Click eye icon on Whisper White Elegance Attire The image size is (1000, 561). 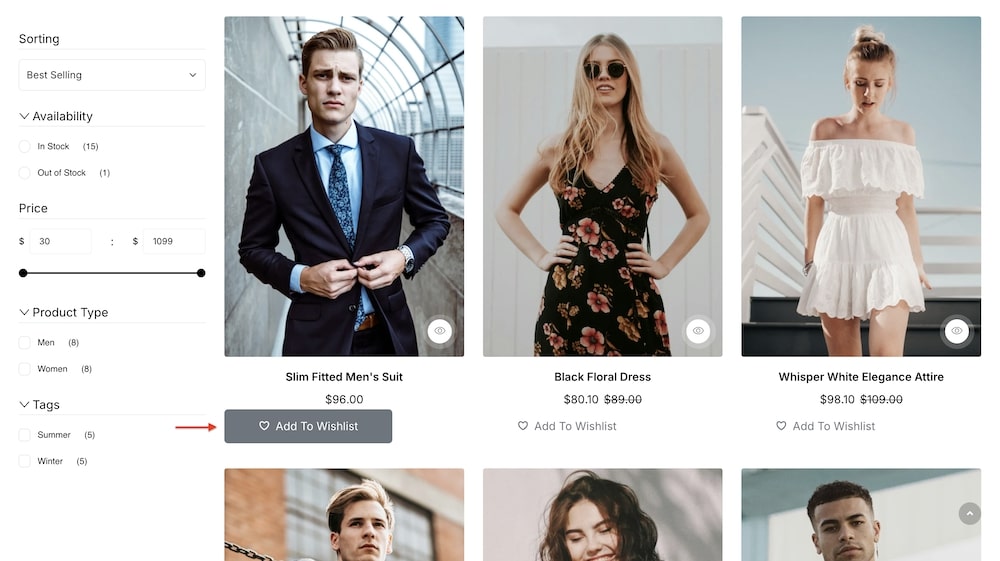pos(957,331)
